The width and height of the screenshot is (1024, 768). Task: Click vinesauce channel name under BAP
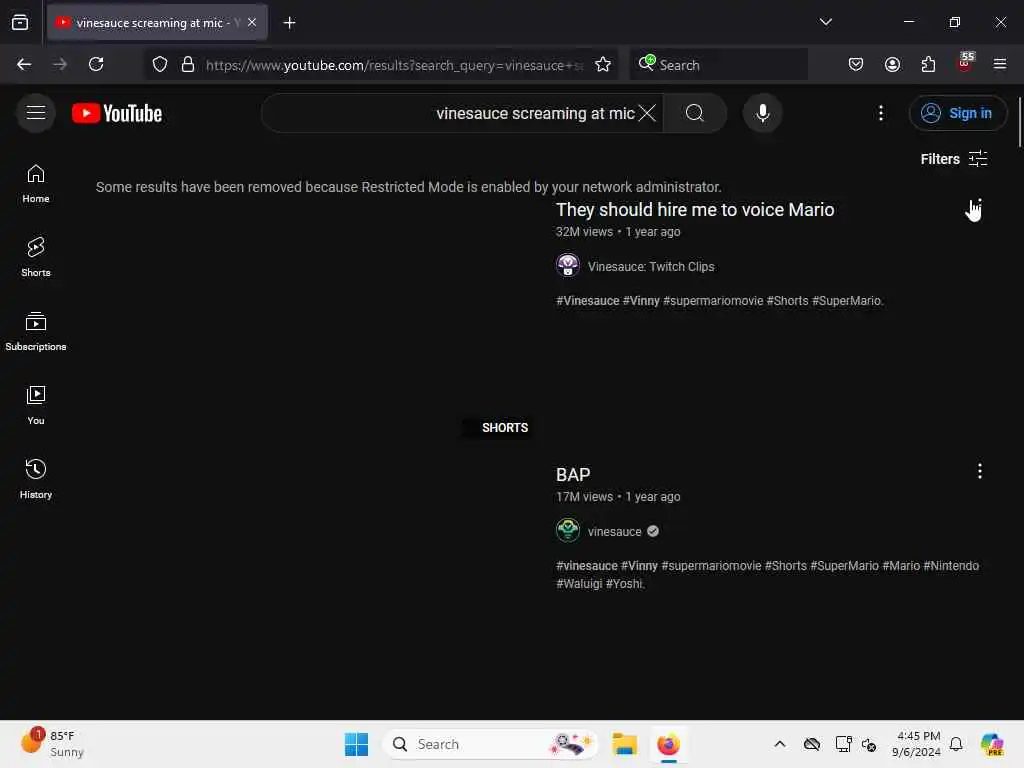click(x=615, y=532)
